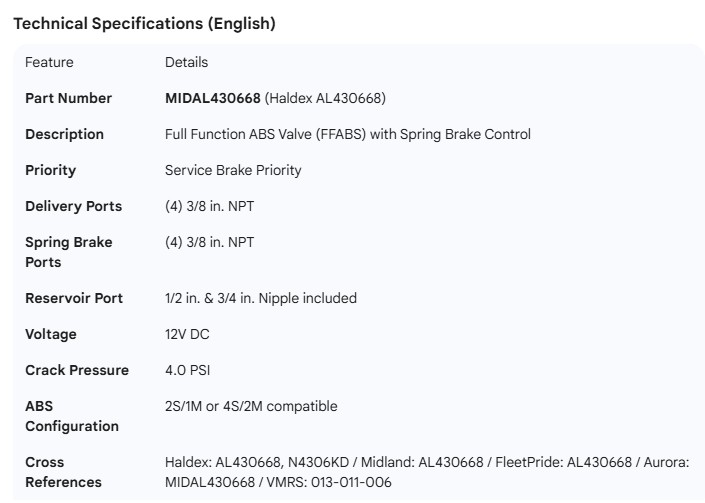
Task: Click the Crack Pressure row label
Action: click(77, 370)
